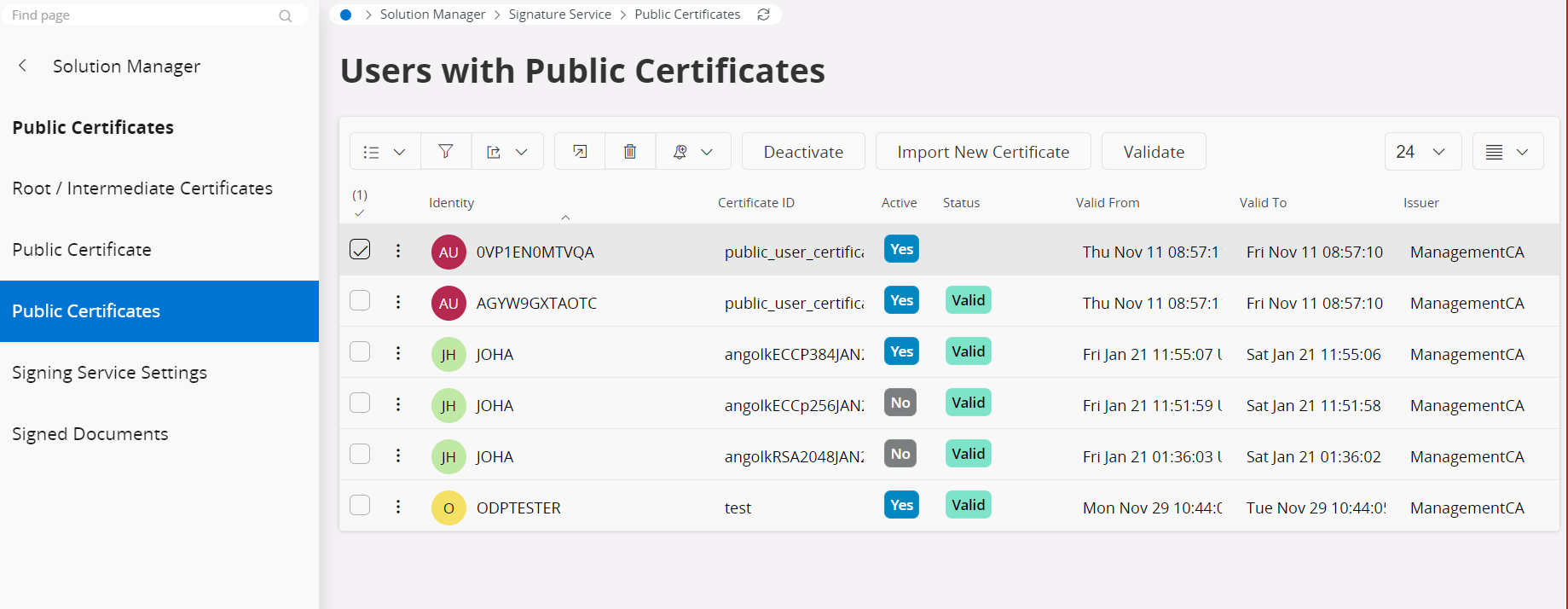1568x609 pixels.
Task: Click Import New Certificate button
Action: point(983,152)
